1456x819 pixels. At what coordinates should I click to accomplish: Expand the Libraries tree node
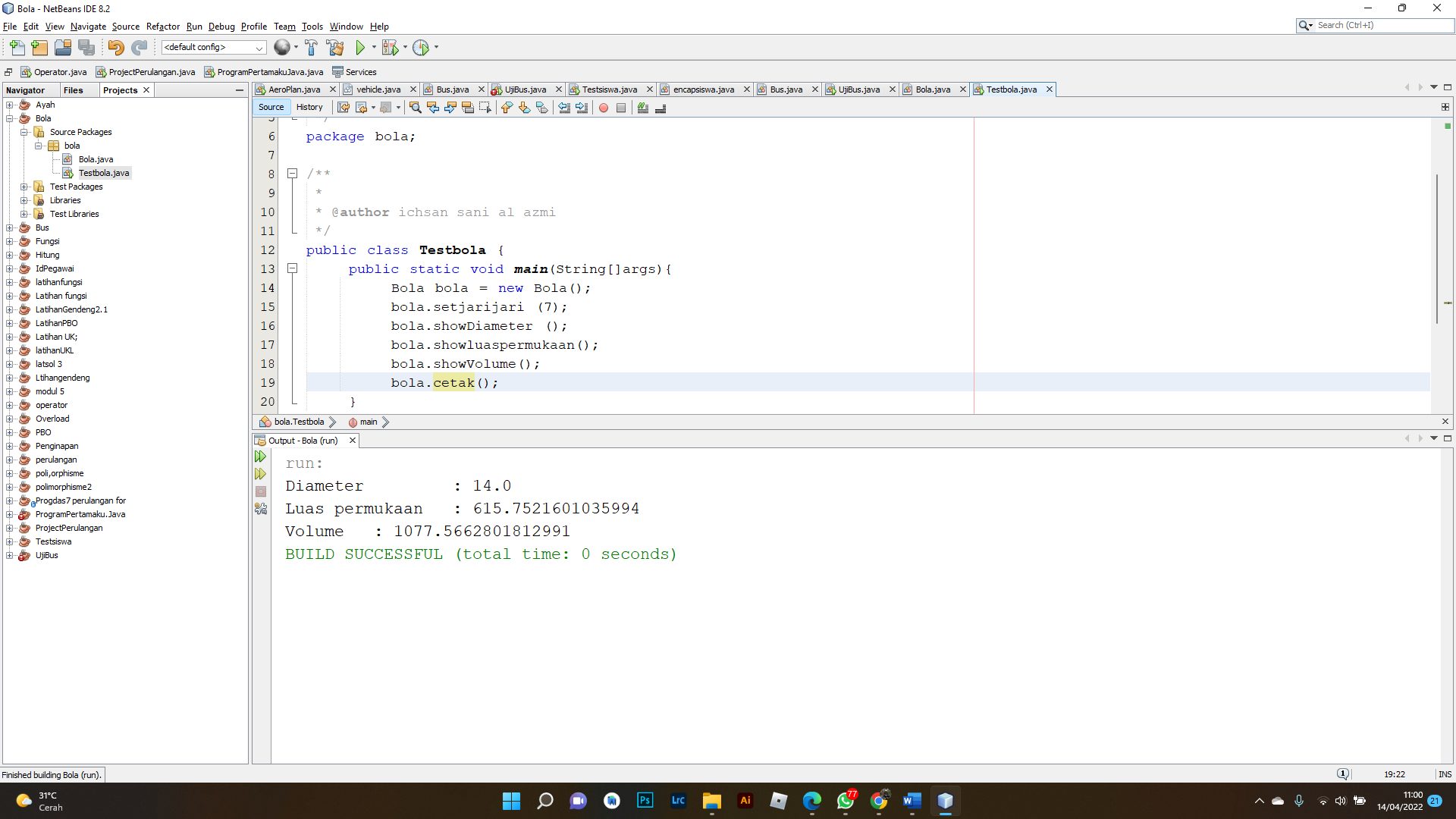click(x=24, y=200)
